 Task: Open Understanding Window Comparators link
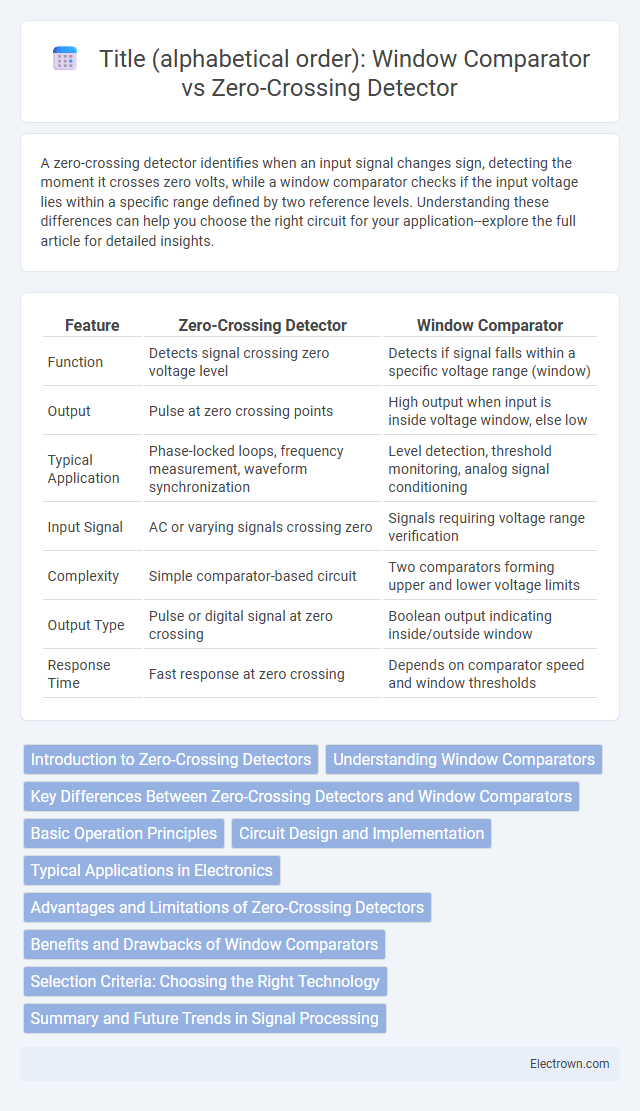click(464, 760)
